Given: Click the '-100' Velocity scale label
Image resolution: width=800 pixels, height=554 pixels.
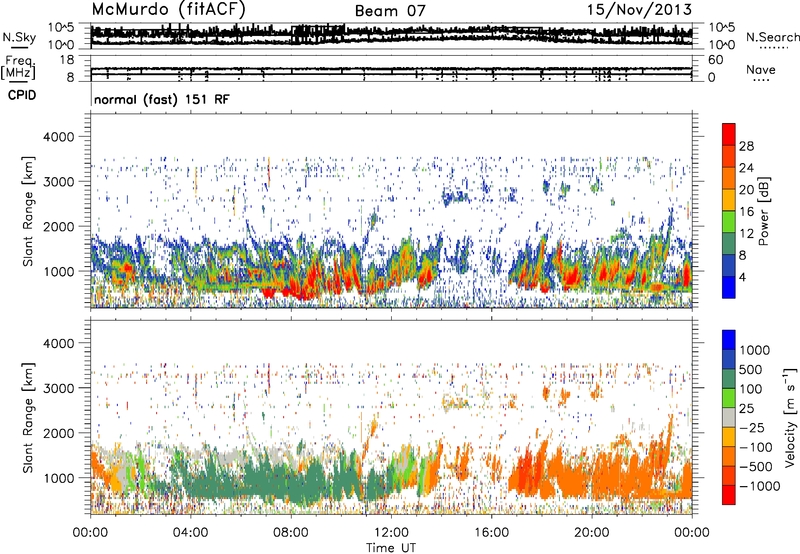Looking at the screenshot, I should click(x=756, y=447).
